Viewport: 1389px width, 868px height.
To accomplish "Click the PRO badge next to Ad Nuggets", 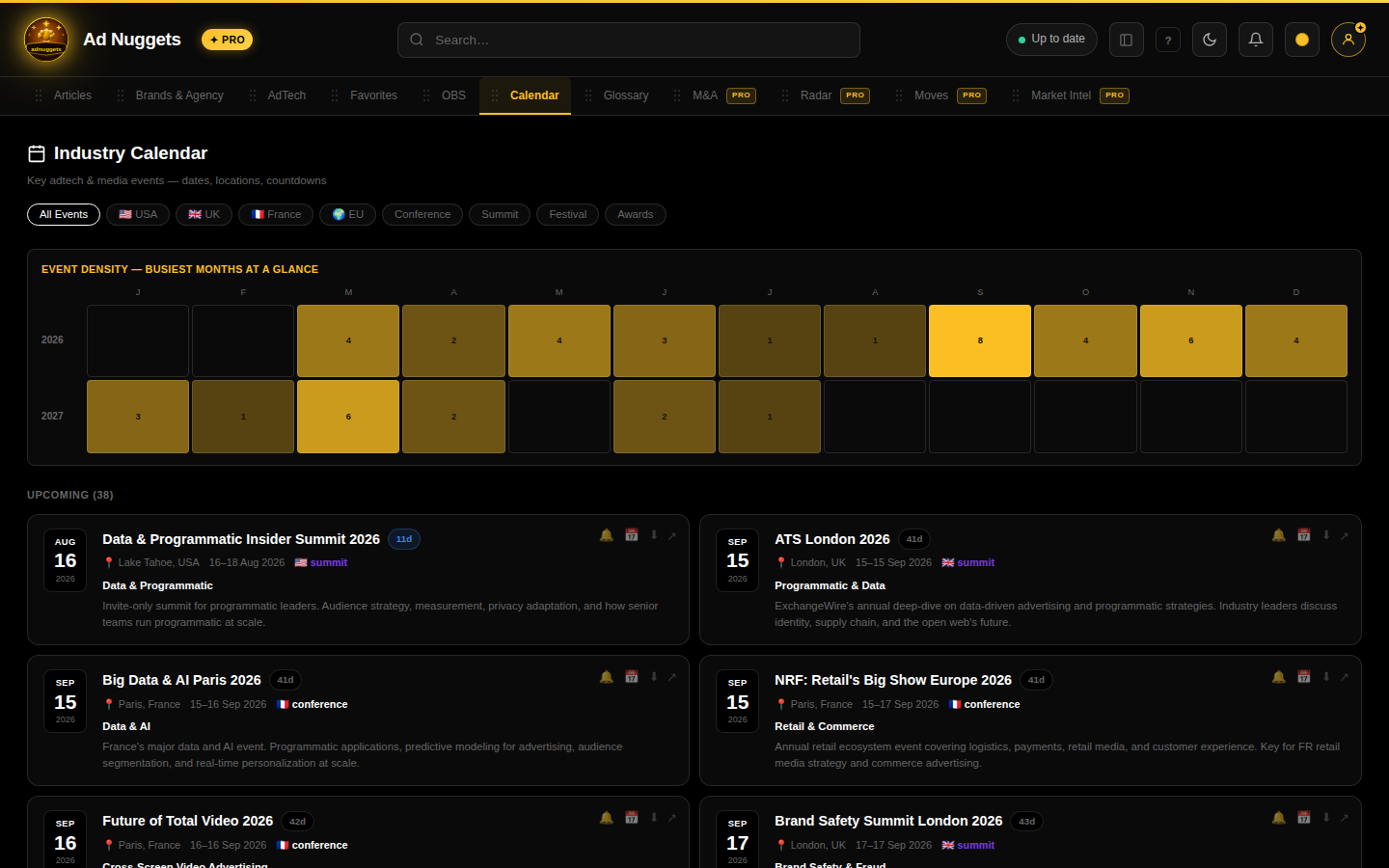I will (x=227, y=40).
